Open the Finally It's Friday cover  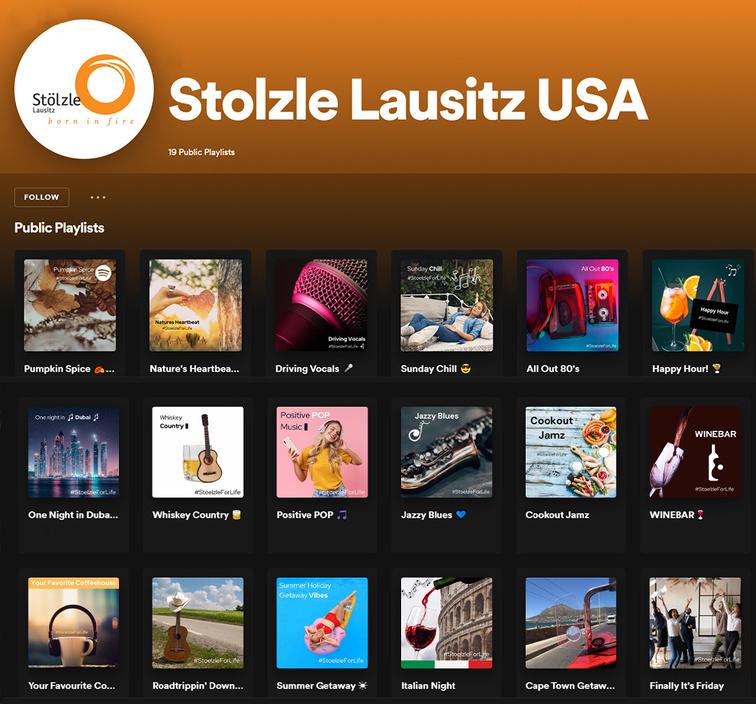click(695, 623)
